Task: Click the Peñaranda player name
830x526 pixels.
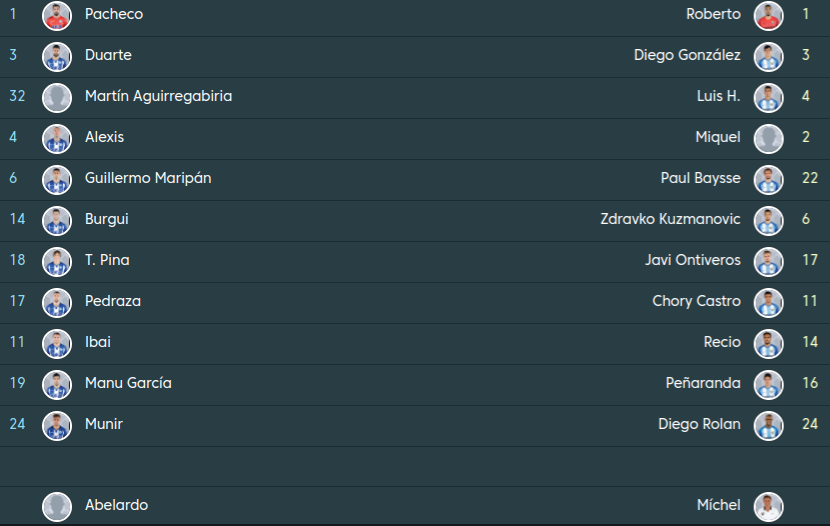Action: (x=703, y=383)
